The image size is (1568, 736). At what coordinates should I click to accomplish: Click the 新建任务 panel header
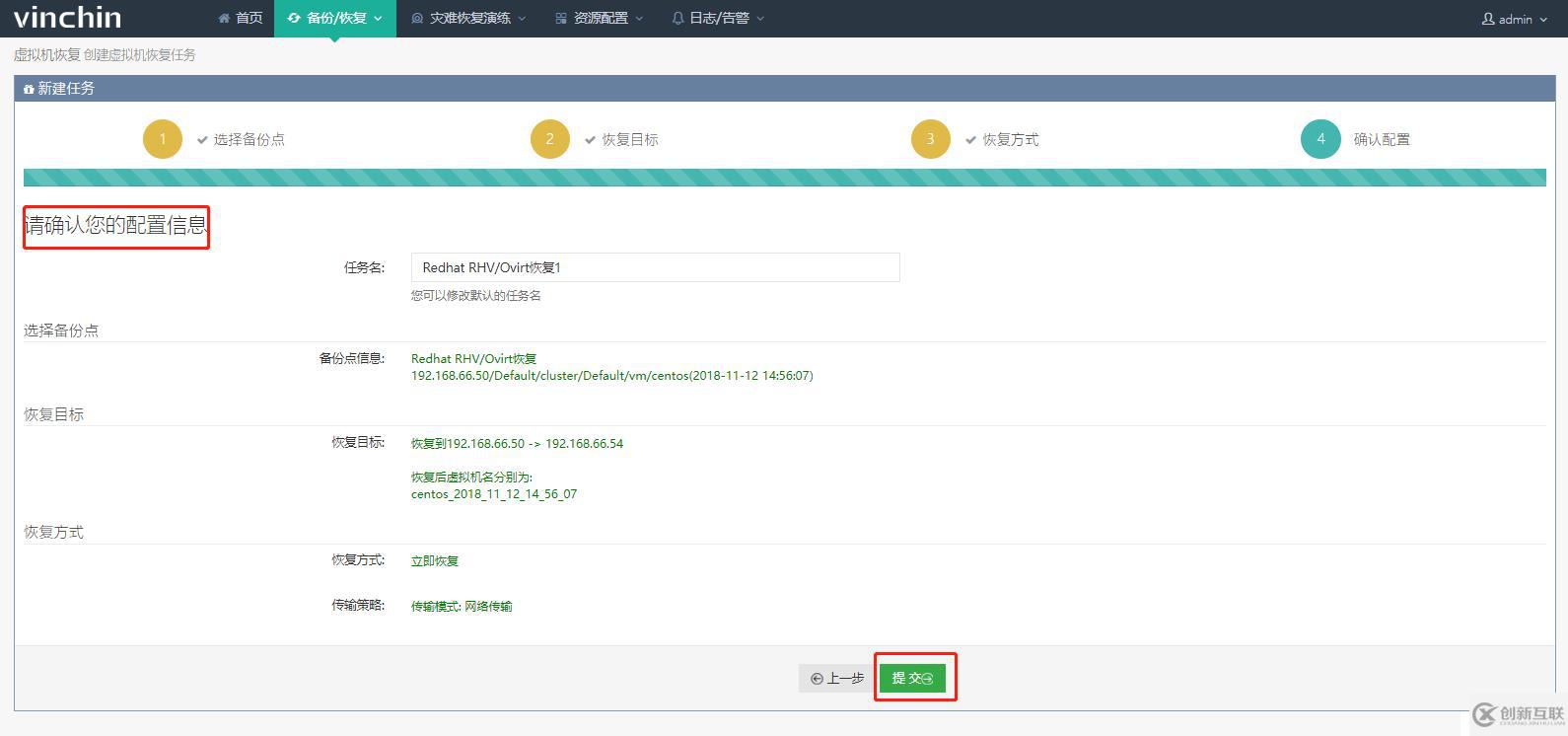pyautogui.click(x=784, y=88)
